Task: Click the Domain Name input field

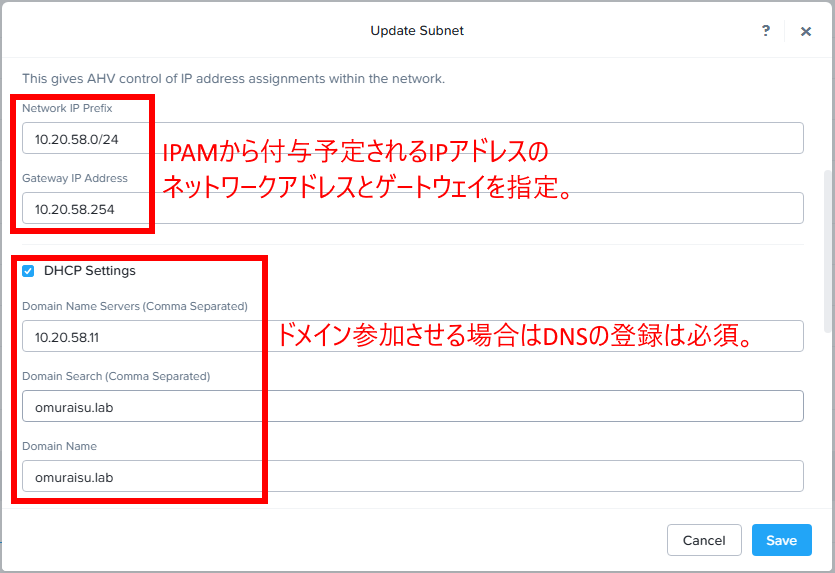Action: 412,476
